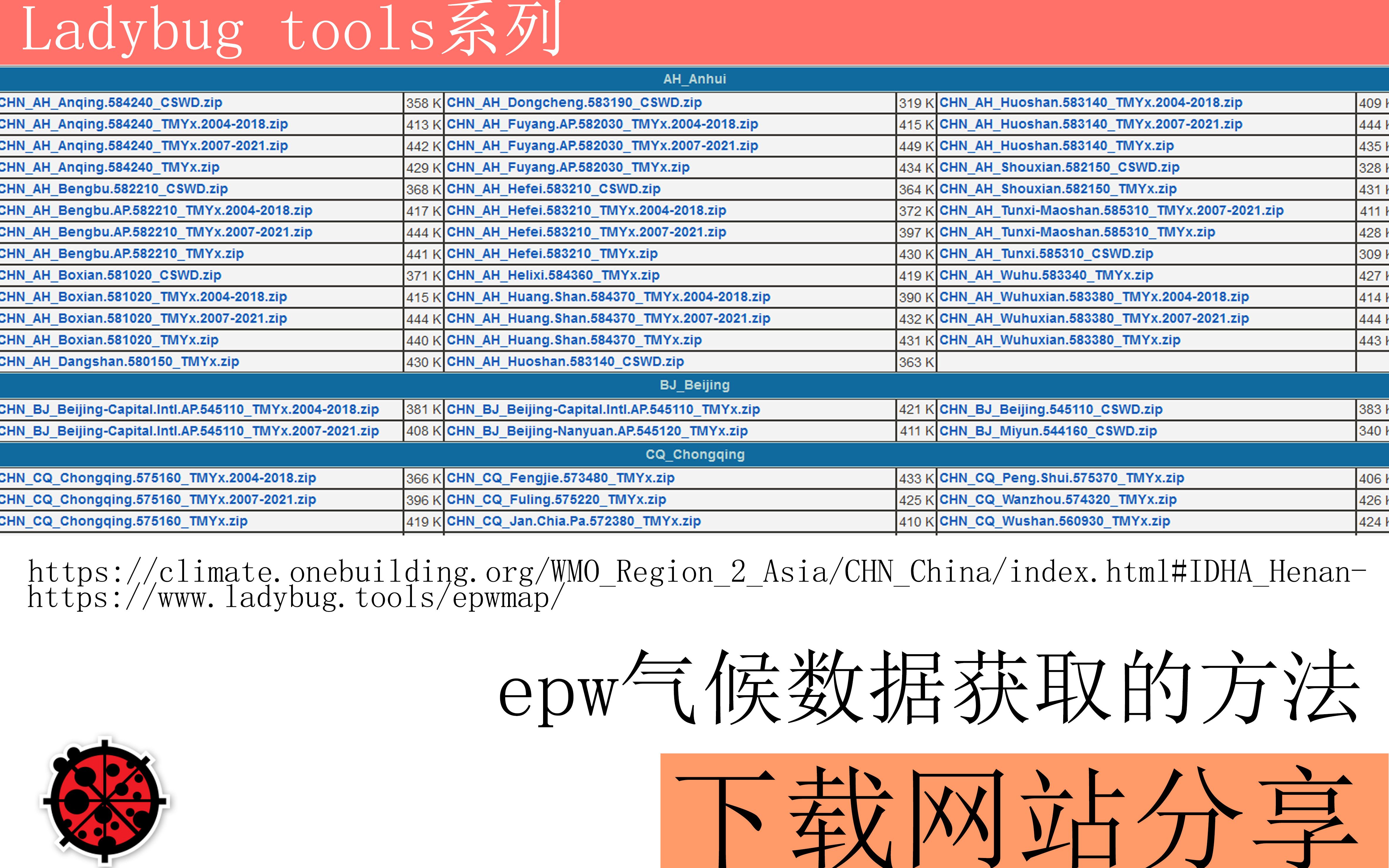The image size is (1389, 868).
Task: Click CHN_AH_Wuhuxian.583380_TMYx.2007-2021.zip
Action: [1095, 319]
